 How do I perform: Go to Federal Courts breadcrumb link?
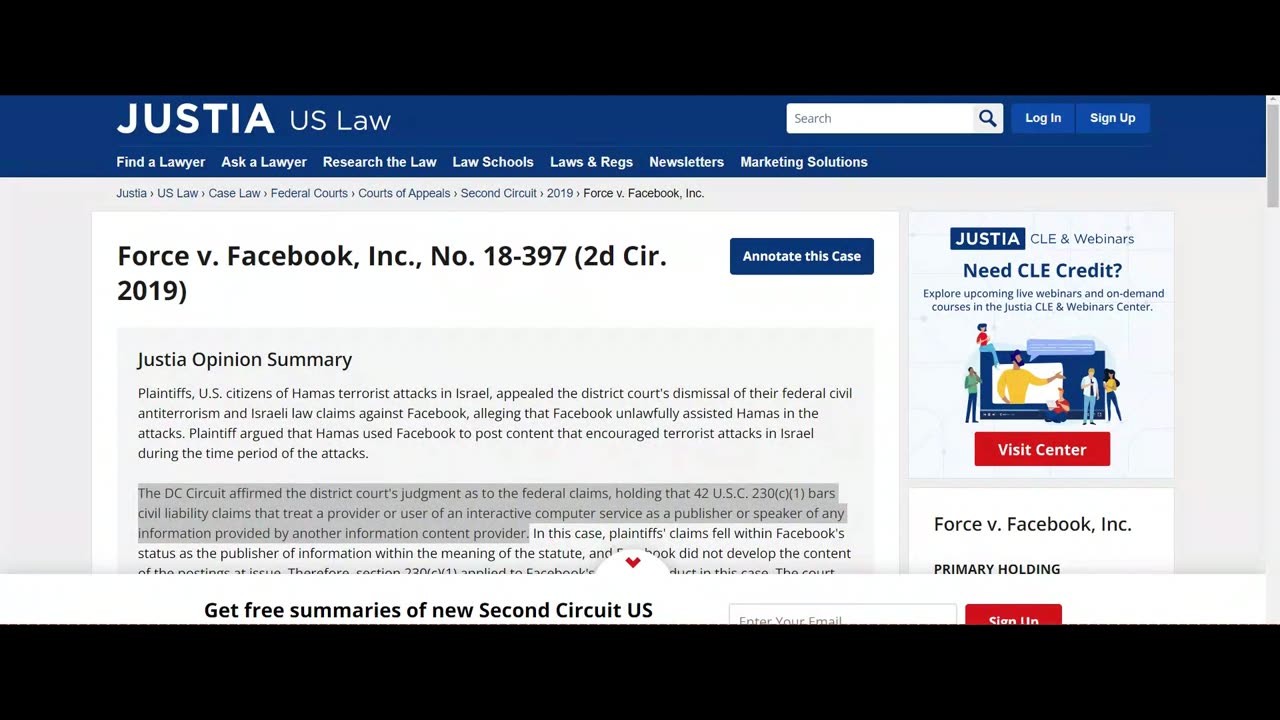309,193
